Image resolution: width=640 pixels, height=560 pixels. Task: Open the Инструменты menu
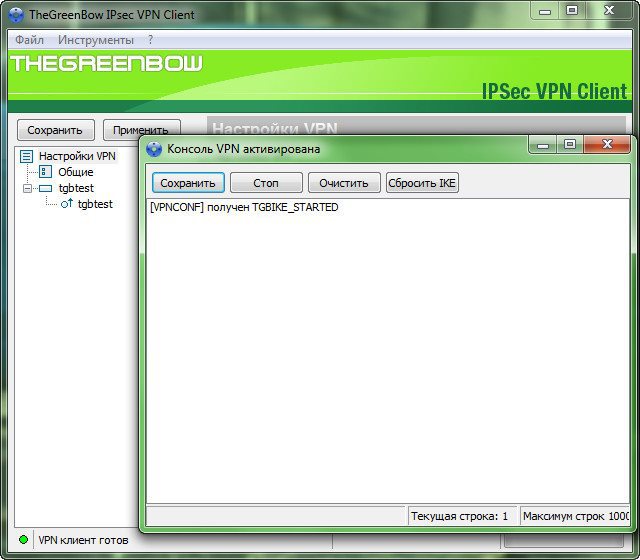pyautogui.click(x=96, y=40)
